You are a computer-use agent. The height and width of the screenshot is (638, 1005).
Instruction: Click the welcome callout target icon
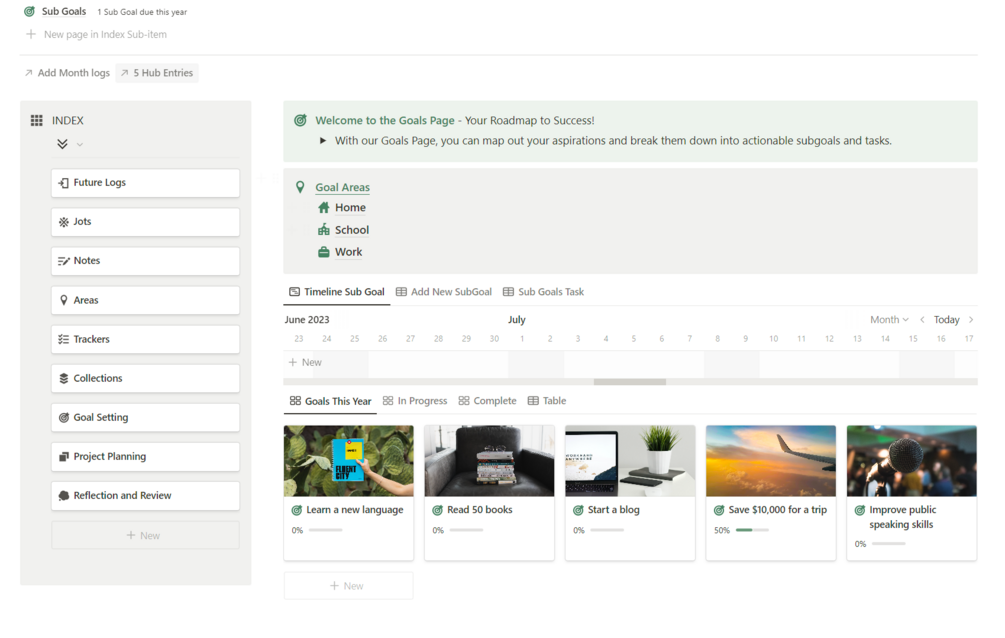[300, 120]
